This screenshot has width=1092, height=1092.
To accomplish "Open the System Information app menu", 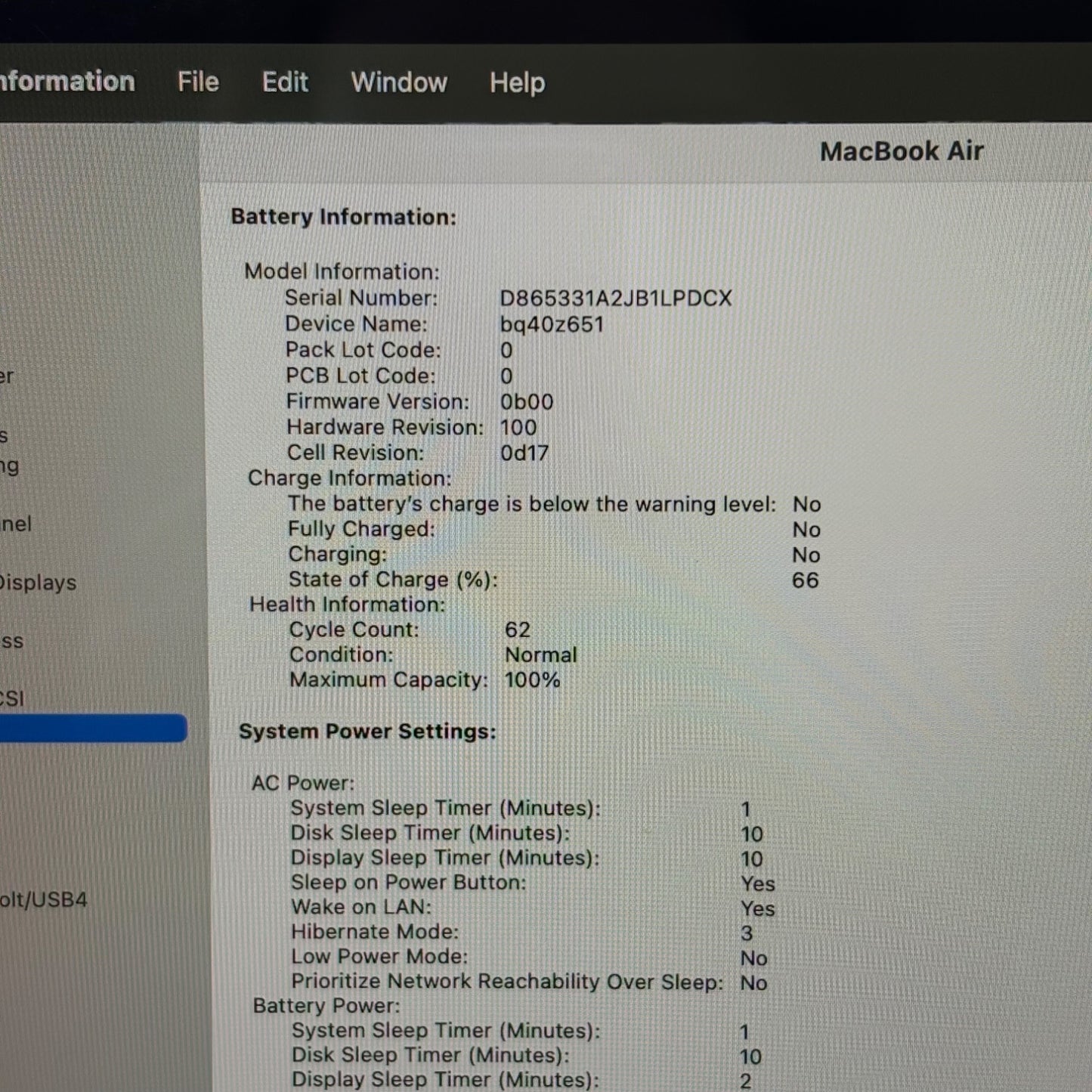I will pyautogui.click(x=67, y=81).
